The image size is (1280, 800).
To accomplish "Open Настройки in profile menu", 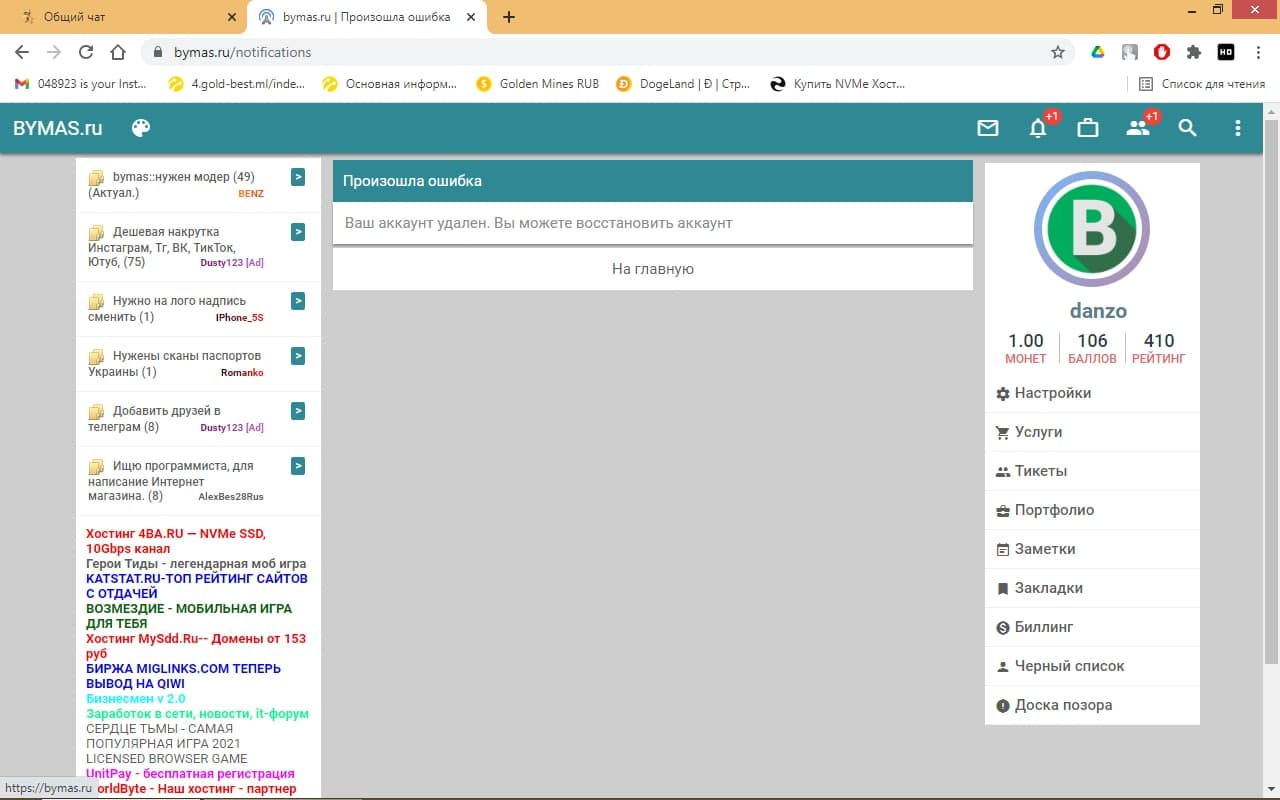I will [1052, 393].
